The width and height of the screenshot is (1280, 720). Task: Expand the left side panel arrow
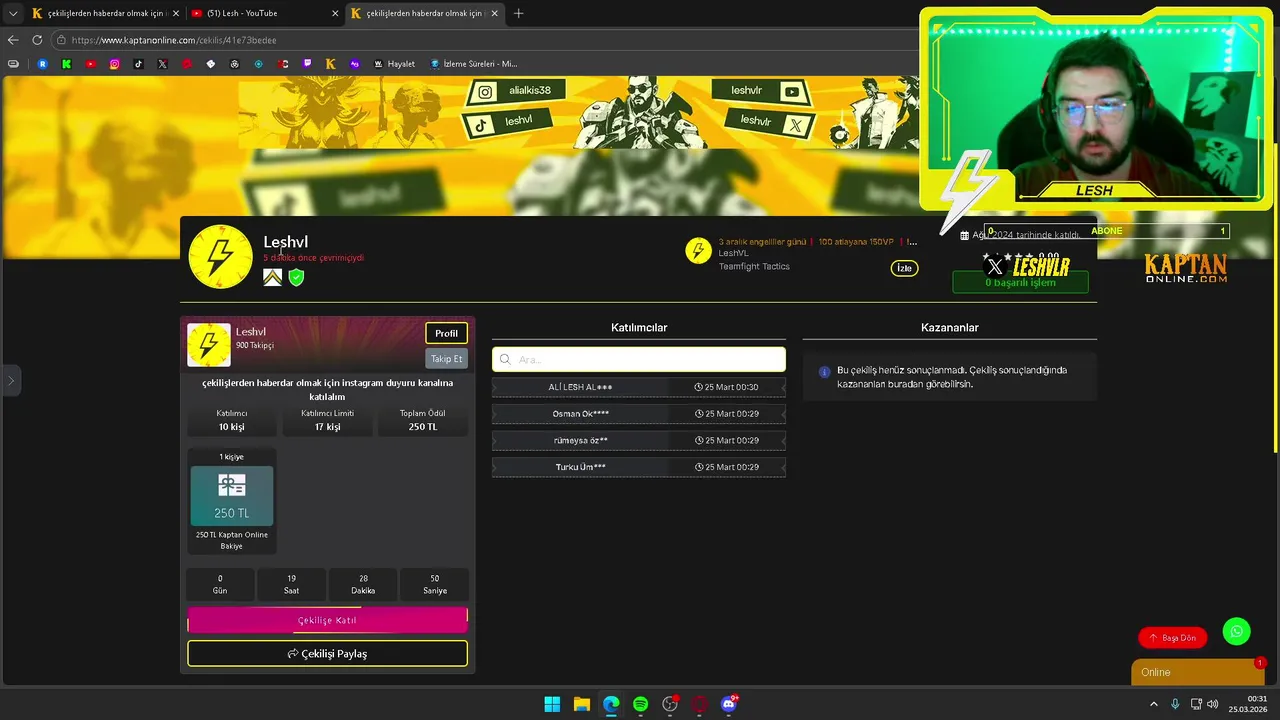[x=11, y=380]
